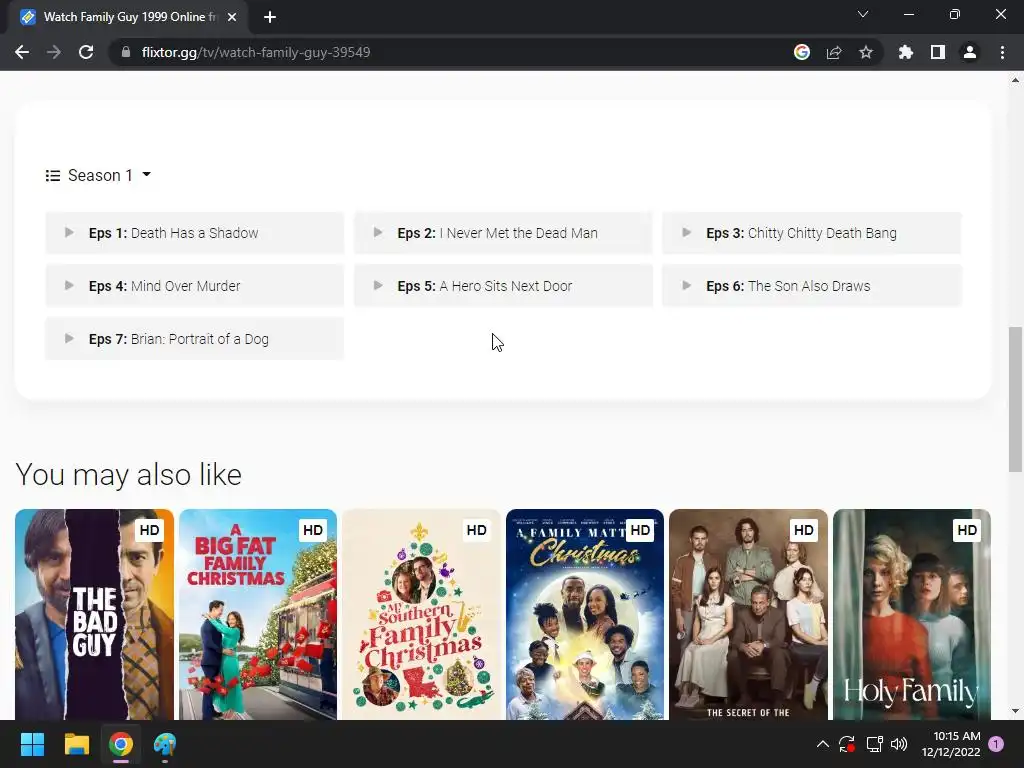The image size is (1024, 768).
Task: Open A Family Matters Christmas poster
Action: (x=585, y=615)
